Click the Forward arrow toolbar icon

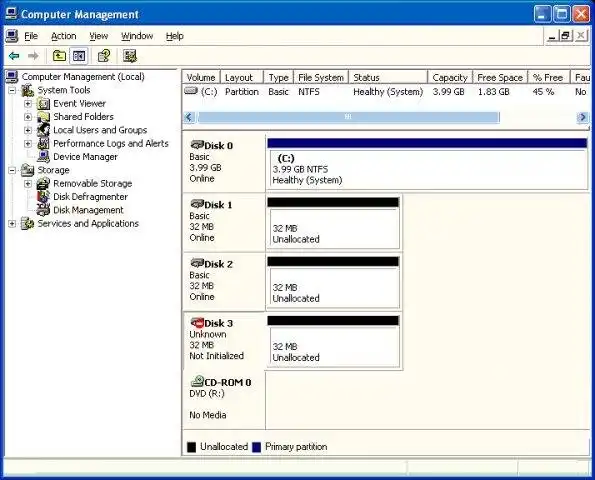point(33,56)
